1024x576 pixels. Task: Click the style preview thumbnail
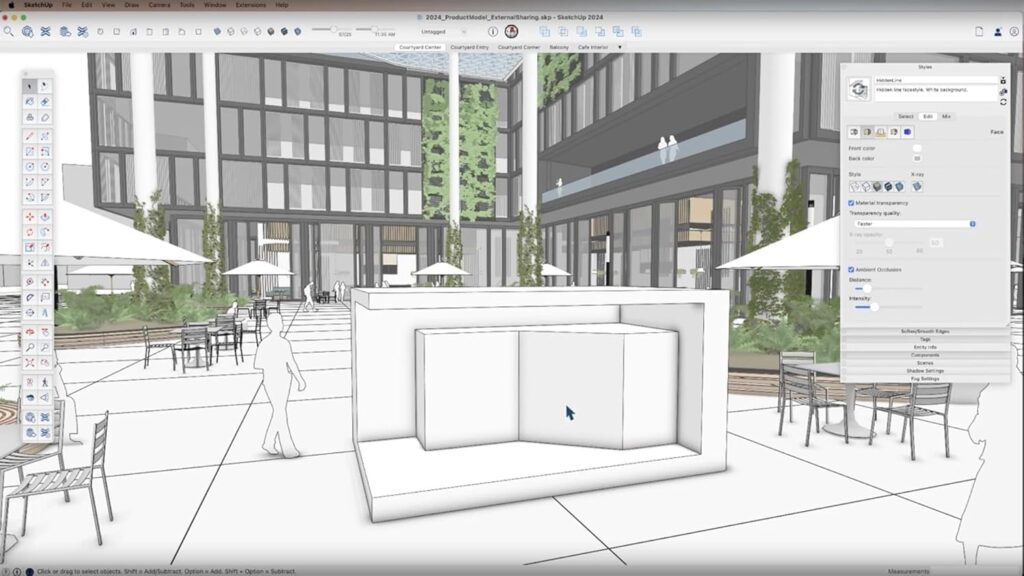(858, 89)
